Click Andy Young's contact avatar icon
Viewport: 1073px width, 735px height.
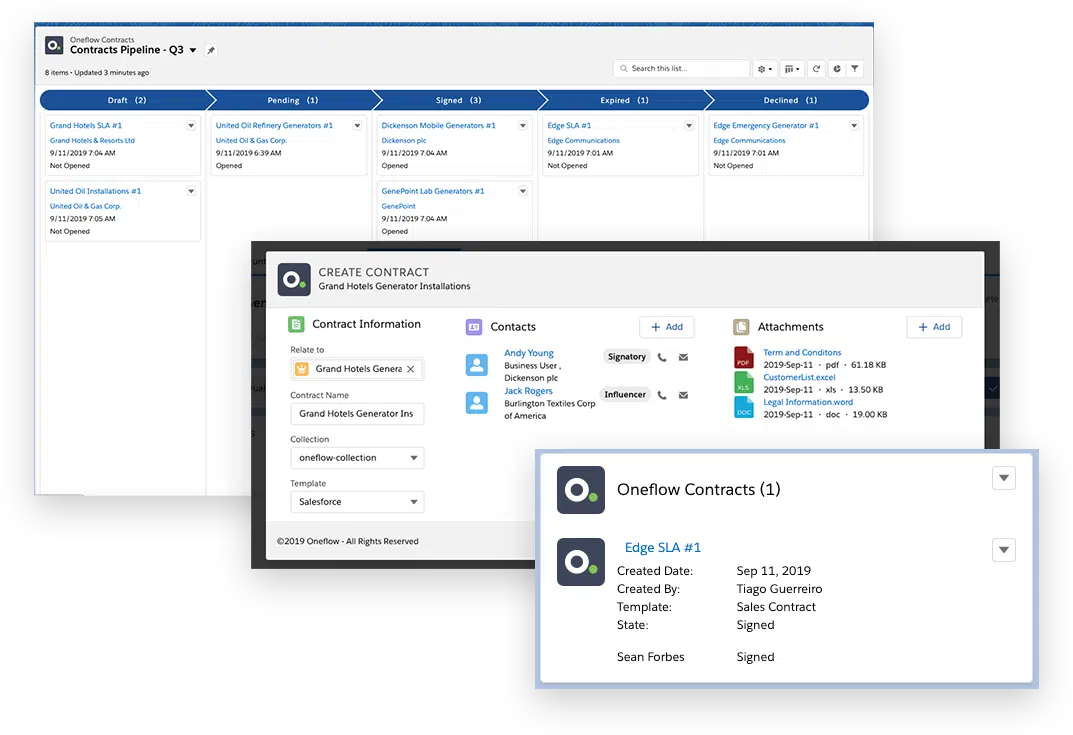coord(477,365)
